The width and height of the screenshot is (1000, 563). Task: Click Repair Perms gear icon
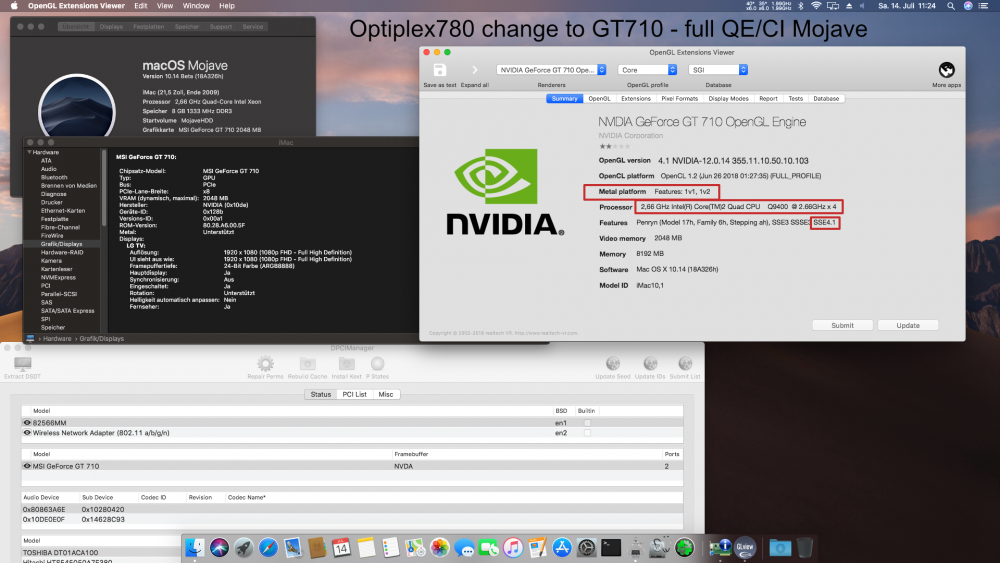click(265, 363)
